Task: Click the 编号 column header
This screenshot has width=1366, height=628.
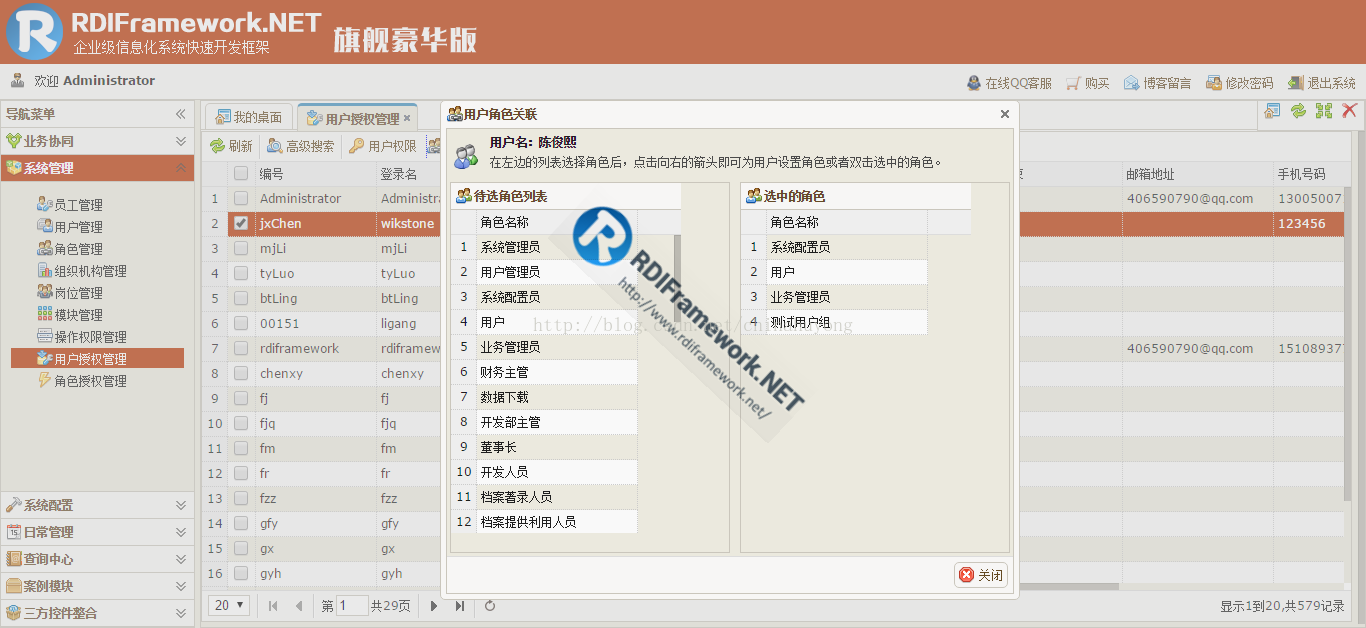Action: [315, 173]
